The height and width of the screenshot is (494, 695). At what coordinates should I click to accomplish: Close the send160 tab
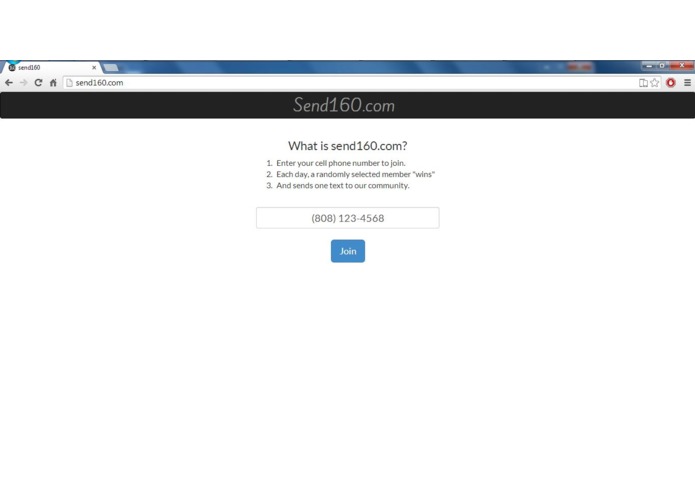[94, 68]
